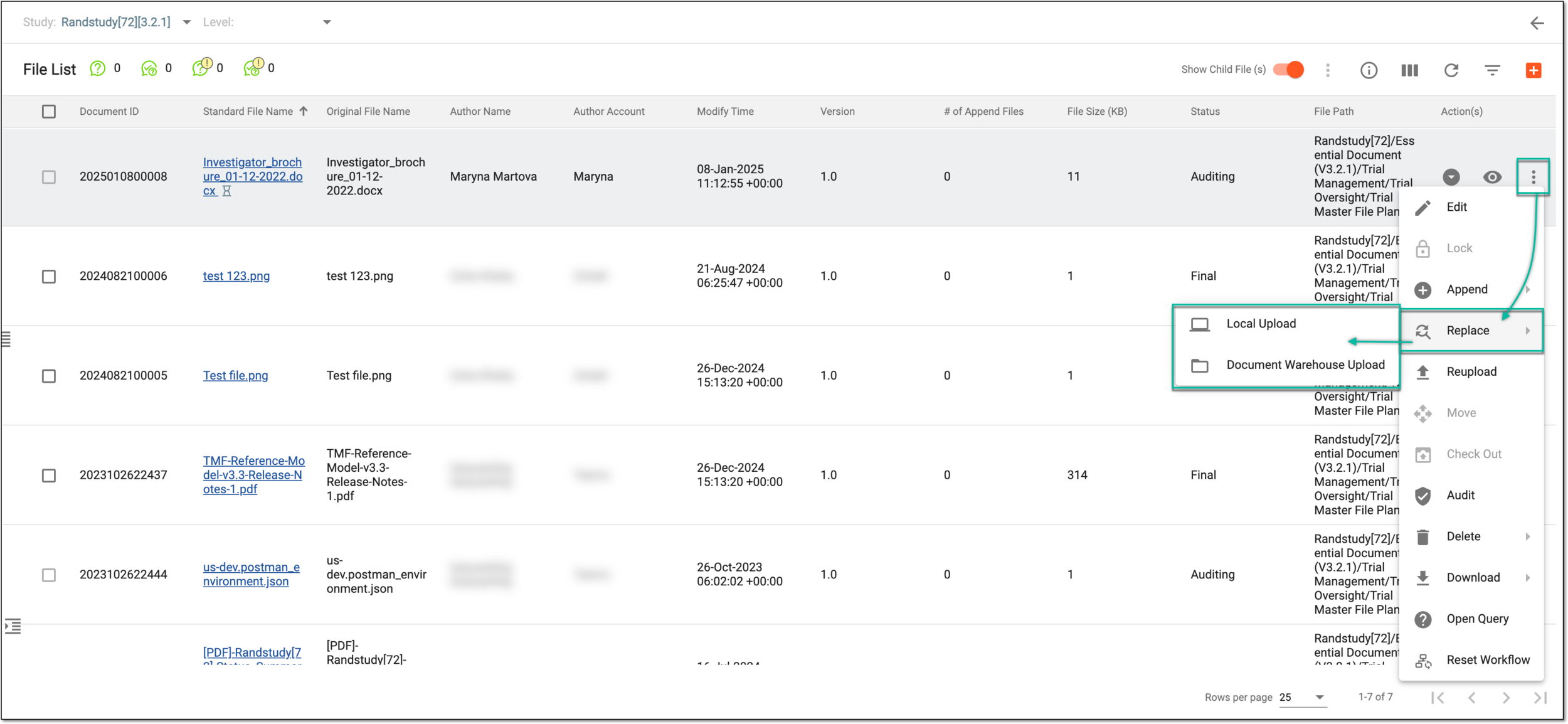This screenshot has width=1568, height=724.
Task: Choose Open Query from the actions menu
Action: point(1471,619)
